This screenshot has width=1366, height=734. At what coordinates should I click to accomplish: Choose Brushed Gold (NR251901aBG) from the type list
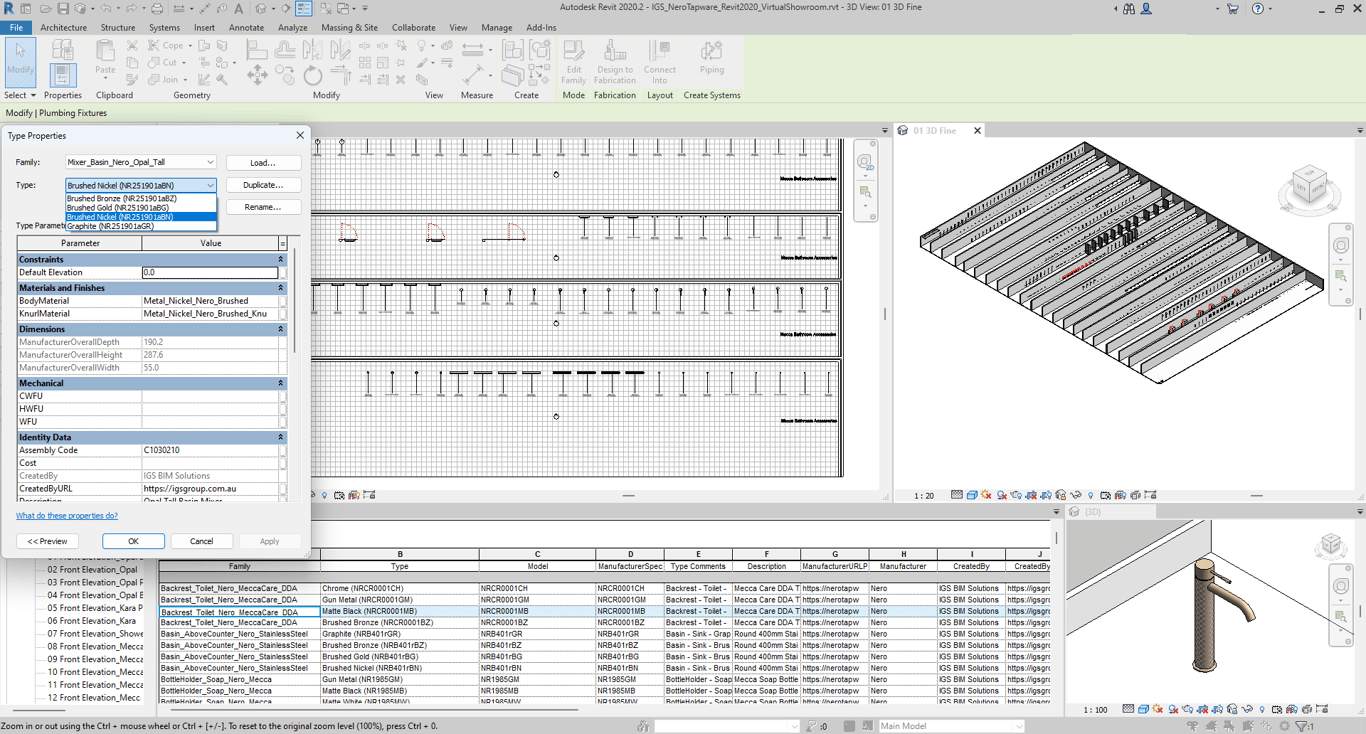118,208
